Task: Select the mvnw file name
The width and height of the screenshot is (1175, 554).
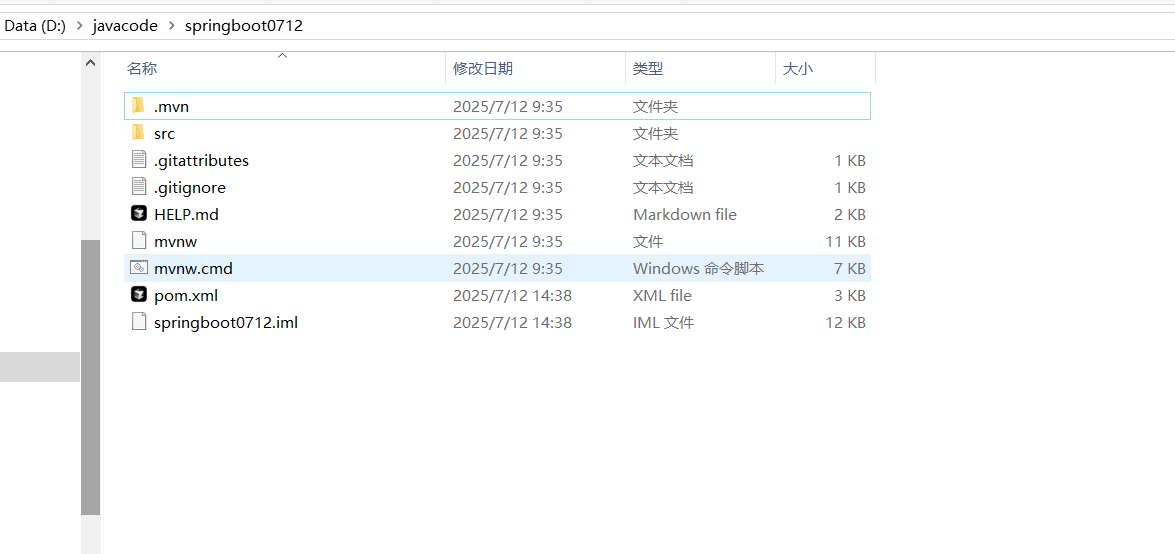Action: 175,241
